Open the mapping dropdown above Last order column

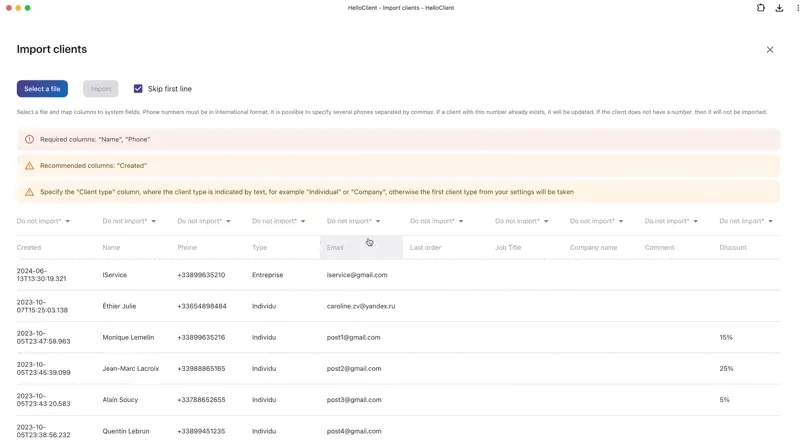437,221
